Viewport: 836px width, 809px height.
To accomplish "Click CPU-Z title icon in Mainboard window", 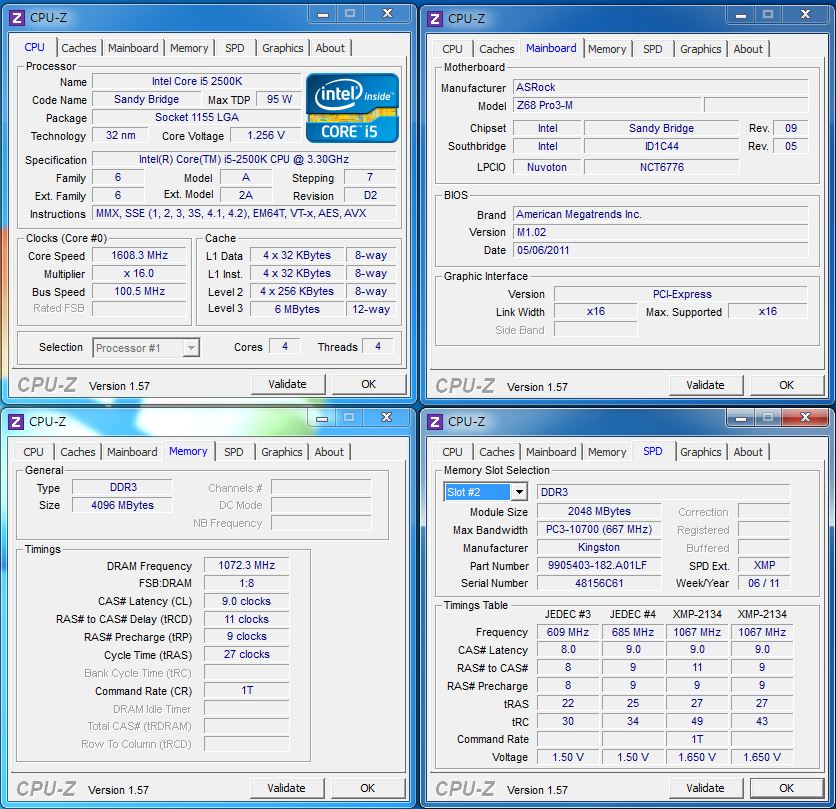I will pos(435,18).
